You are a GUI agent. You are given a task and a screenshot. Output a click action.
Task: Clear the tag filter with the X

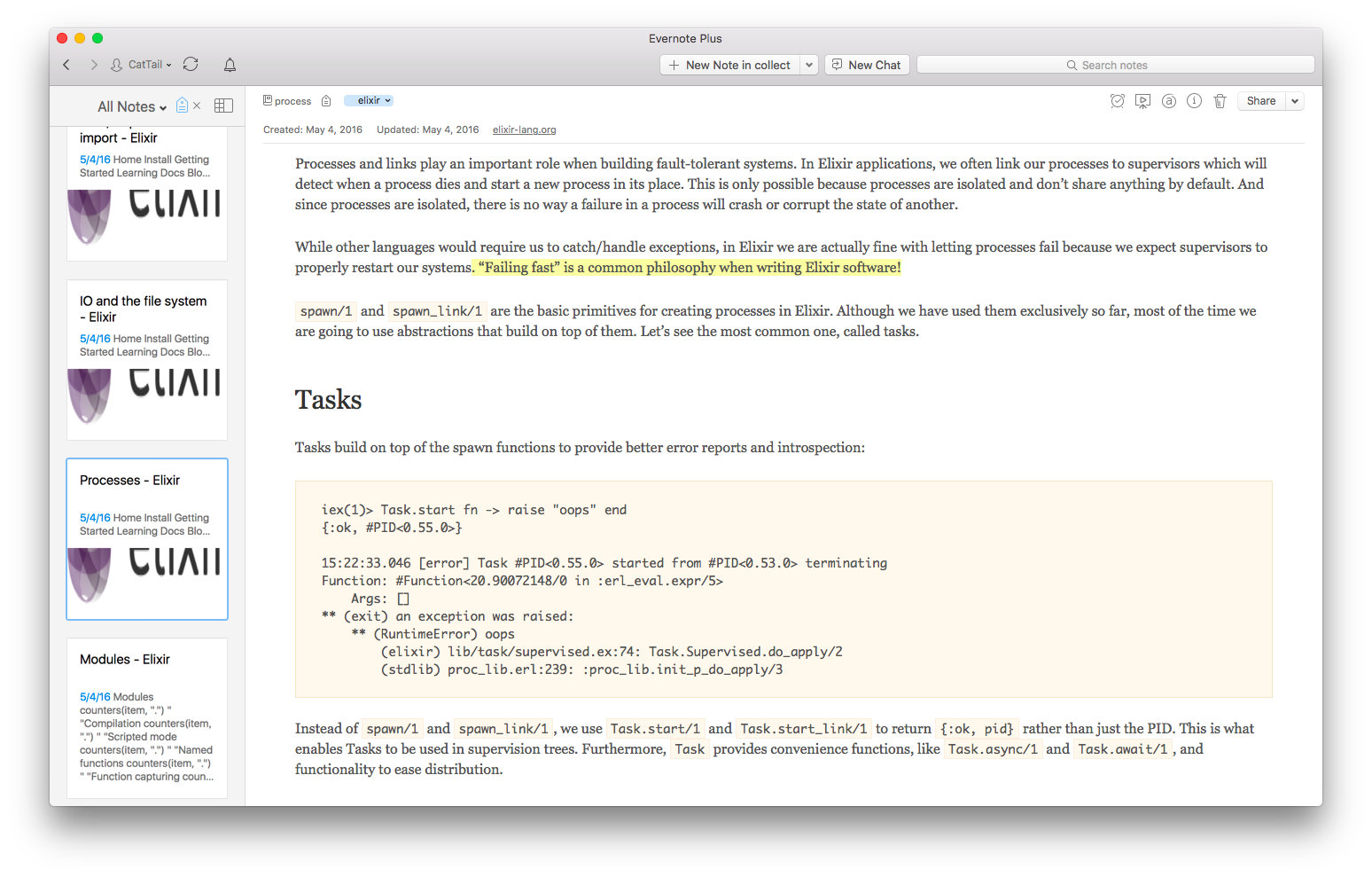click(x=197, y=106)
